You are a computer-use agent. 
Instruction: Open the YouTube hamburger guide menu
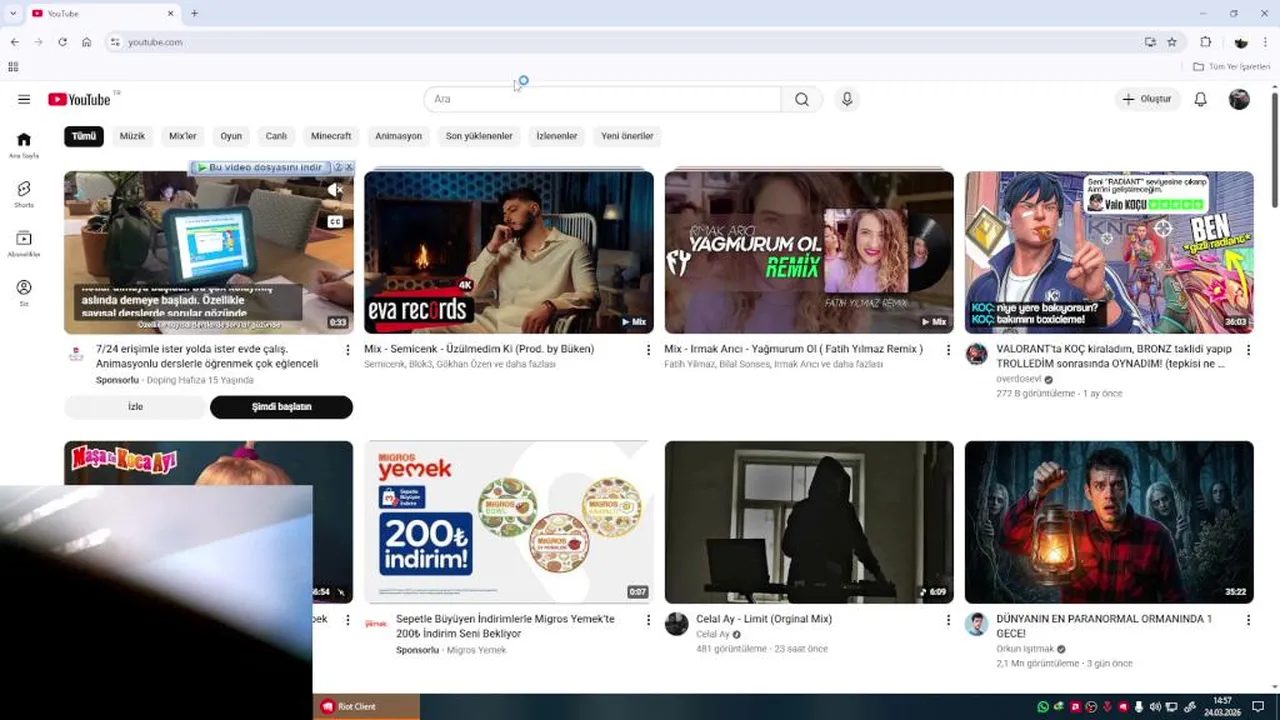(24, 99)
